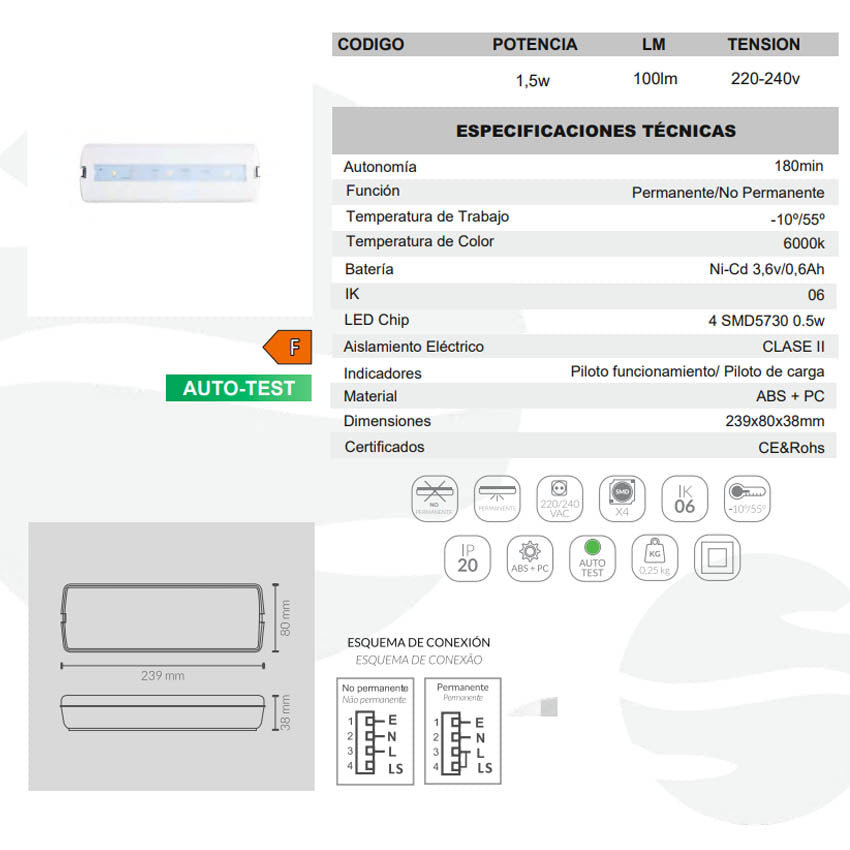Click the 'Material' row label
This screenshot has height=850, width=850.
[370, 396]
